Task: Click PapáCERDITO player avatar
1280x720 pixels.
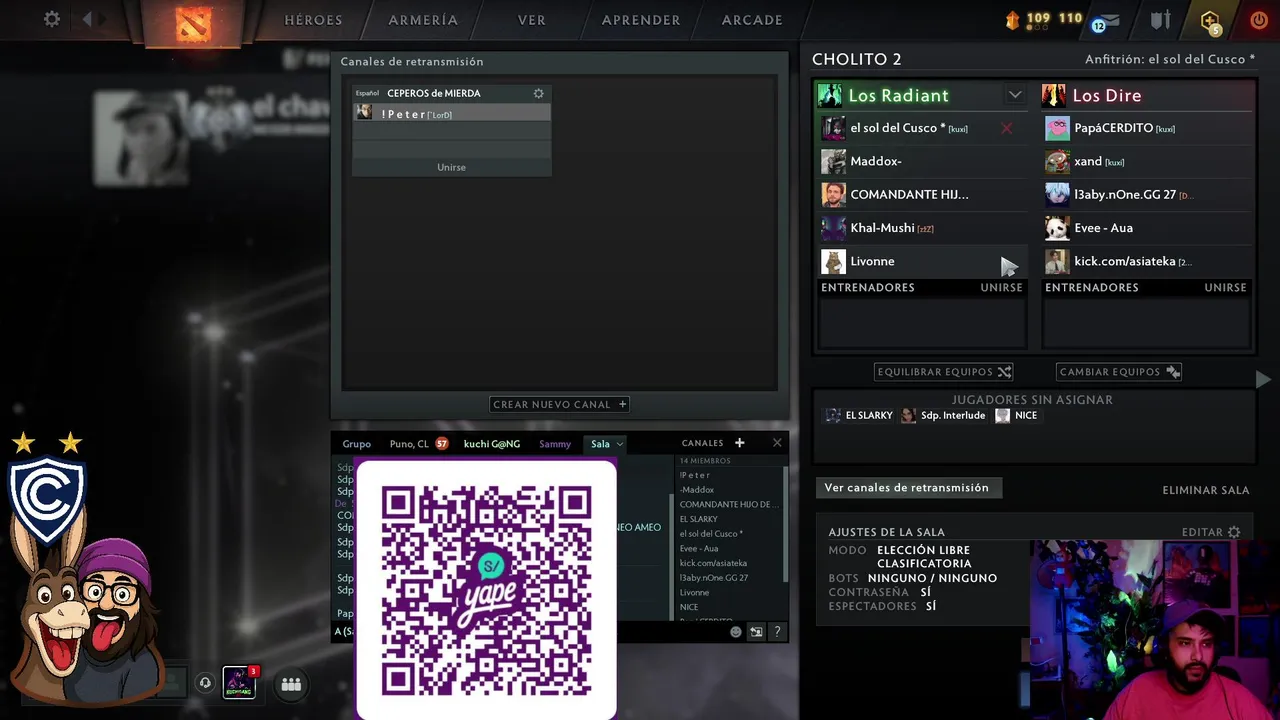Action: click(1057, 128)
